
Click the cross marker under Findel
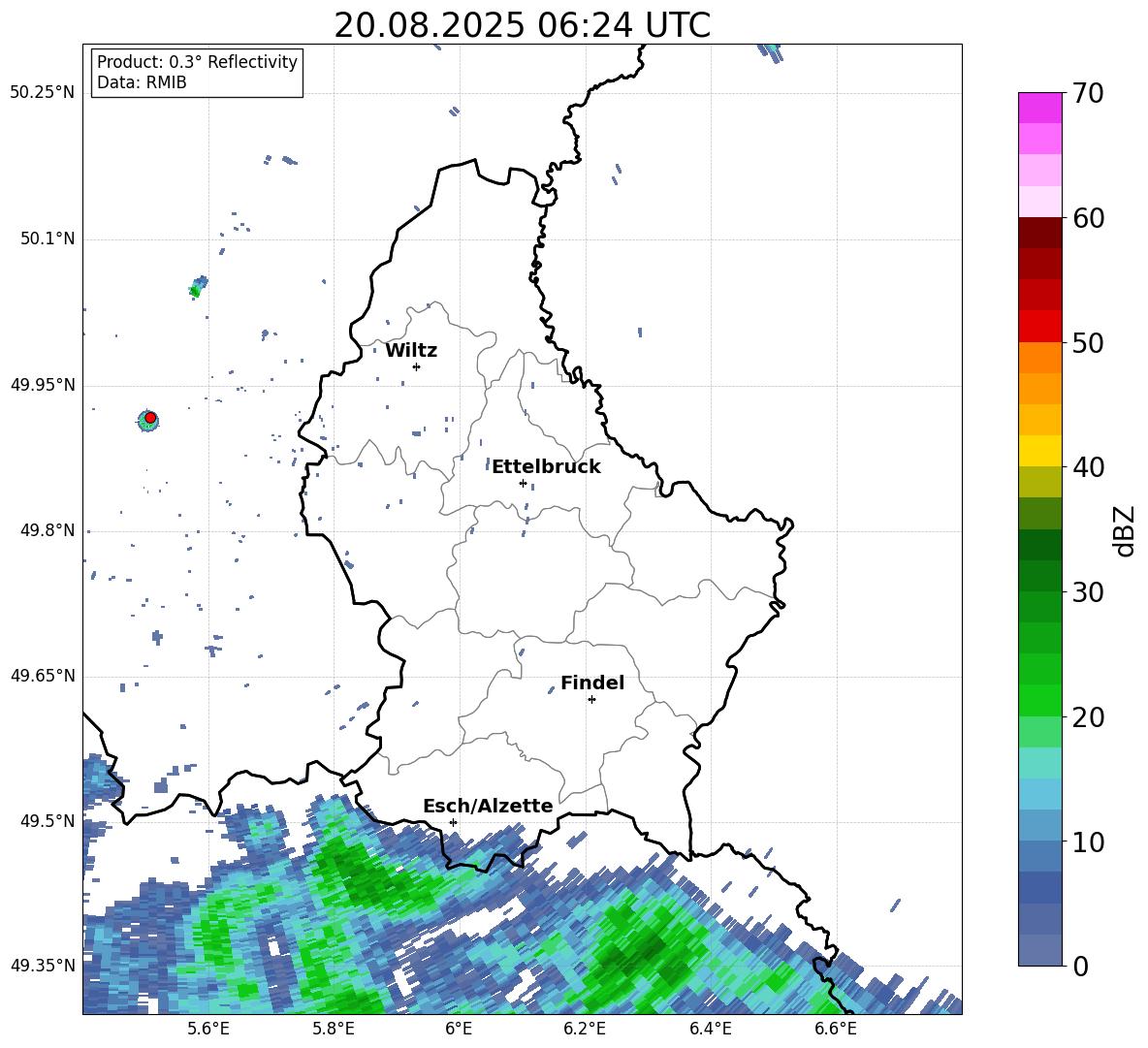click(591, 700)
